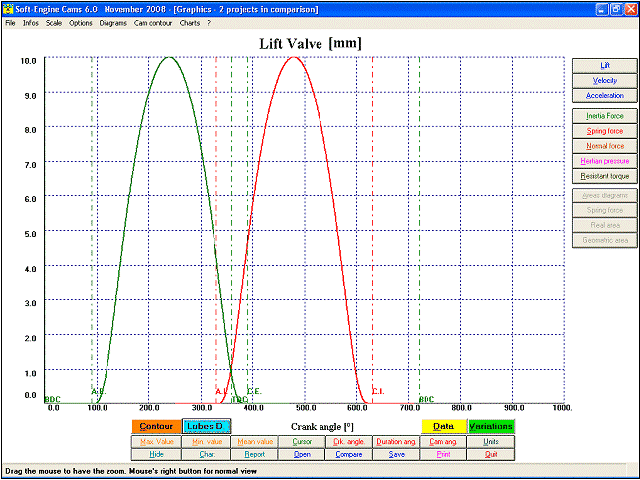This screenshot has height=480, width=640.
Task: Click the green A.E. marker label
Action: click(x=98, y=391)
